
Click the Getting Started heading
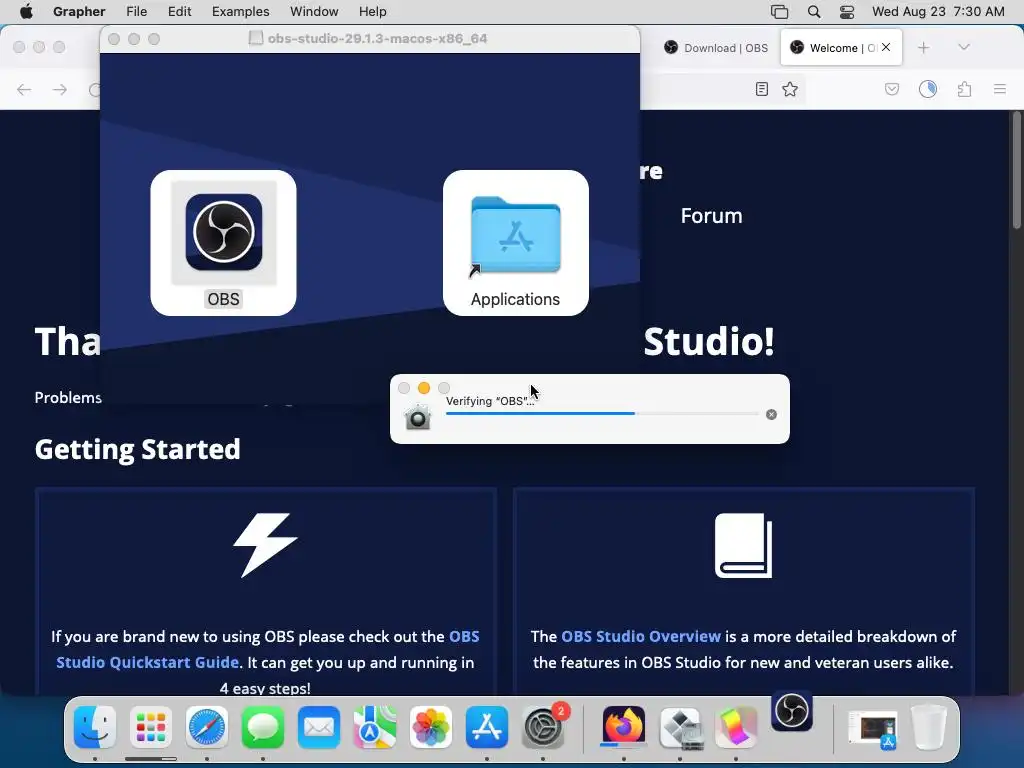pos(138,449)
